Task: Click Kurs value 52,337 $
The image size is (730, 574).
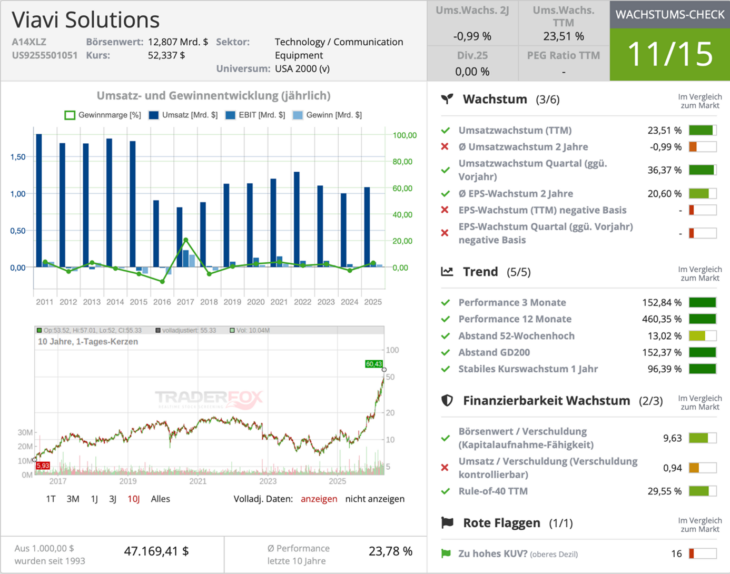Action: (x=166, y=55)
